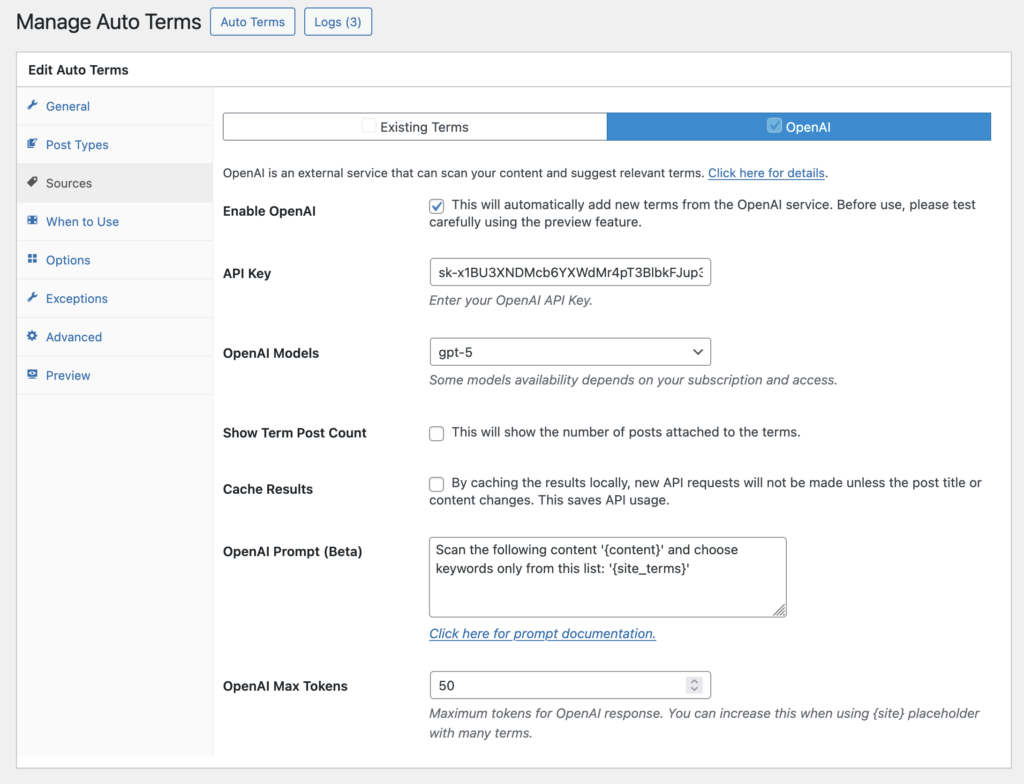Screen dimensions: 1024x784
Task: Open the OpenAI Models dropdown
Action: (x=570, y=351)
